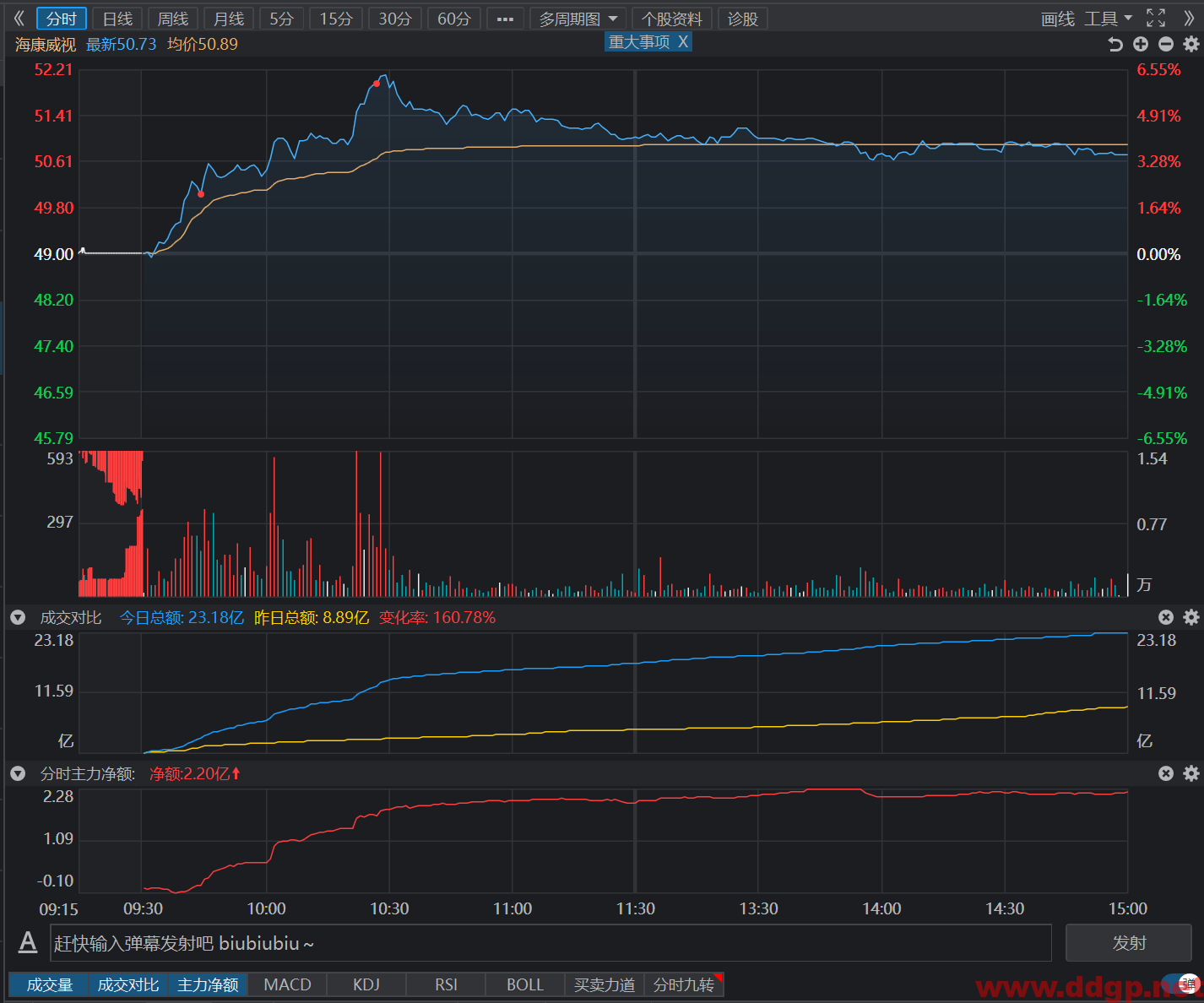
Task: Open the 多周期图 dropdown
Action: point(578,19)
